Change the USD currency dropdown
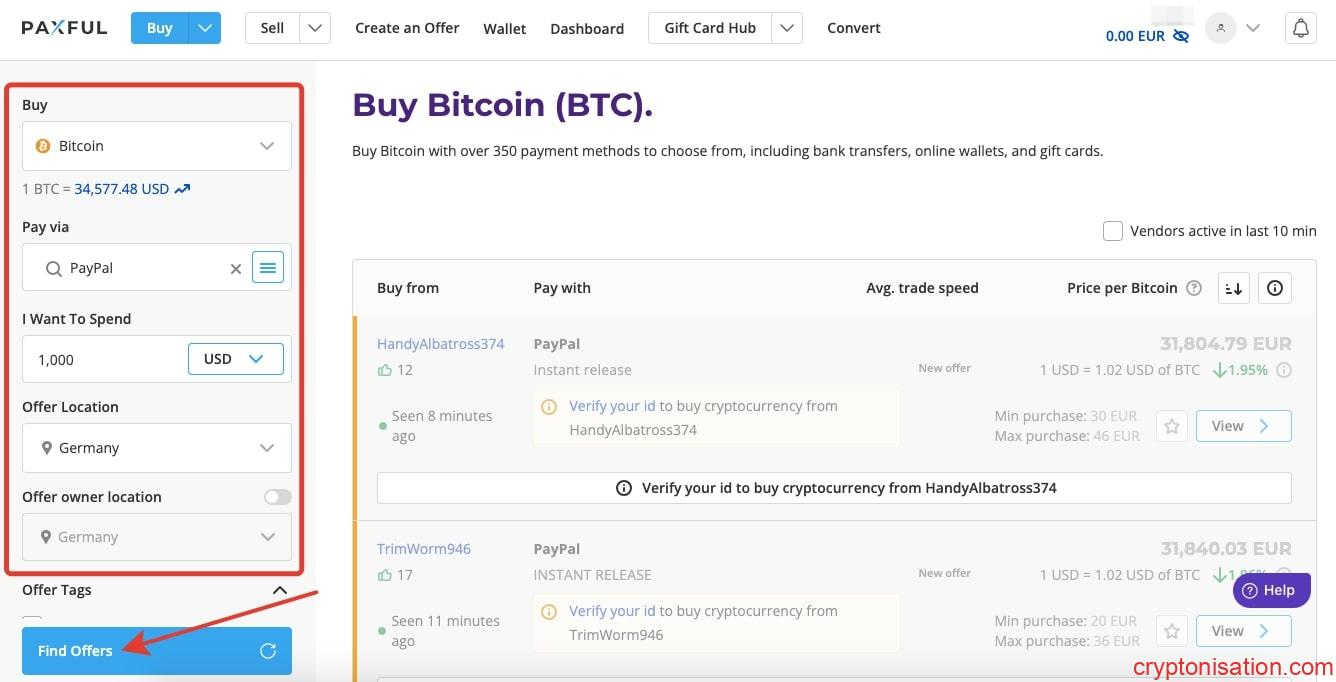This screenshot has width=1336, height=682. (236, 359)
